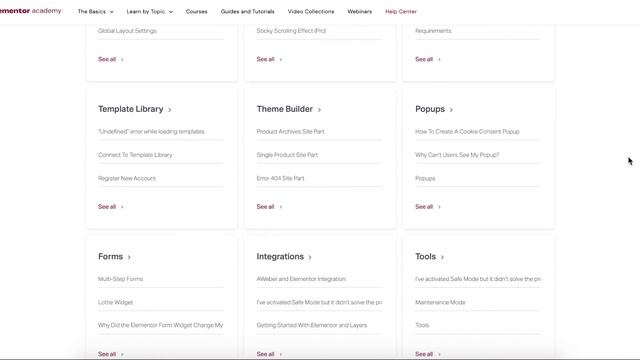This screenshot has height=360, width=640.
Task: Open Theme Builder category heading
Action: (284, 109)
